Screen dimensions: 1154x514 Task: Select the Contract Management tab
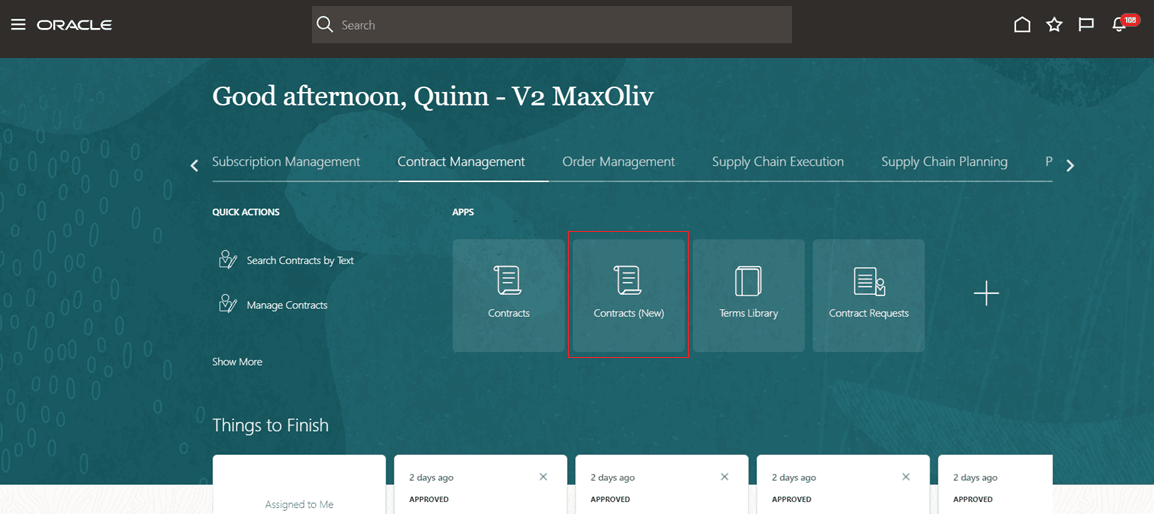461,161
